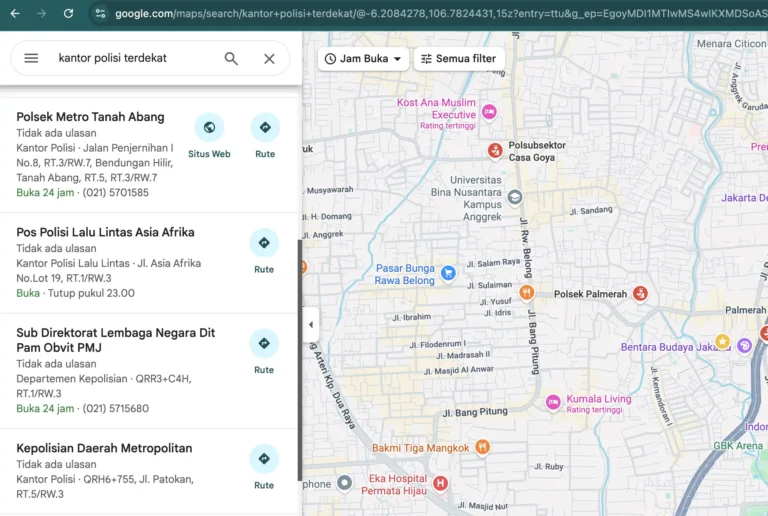This screenshot has width=768, height=516.
Task: Go back to previous browser page
Action: coord(14,13)
